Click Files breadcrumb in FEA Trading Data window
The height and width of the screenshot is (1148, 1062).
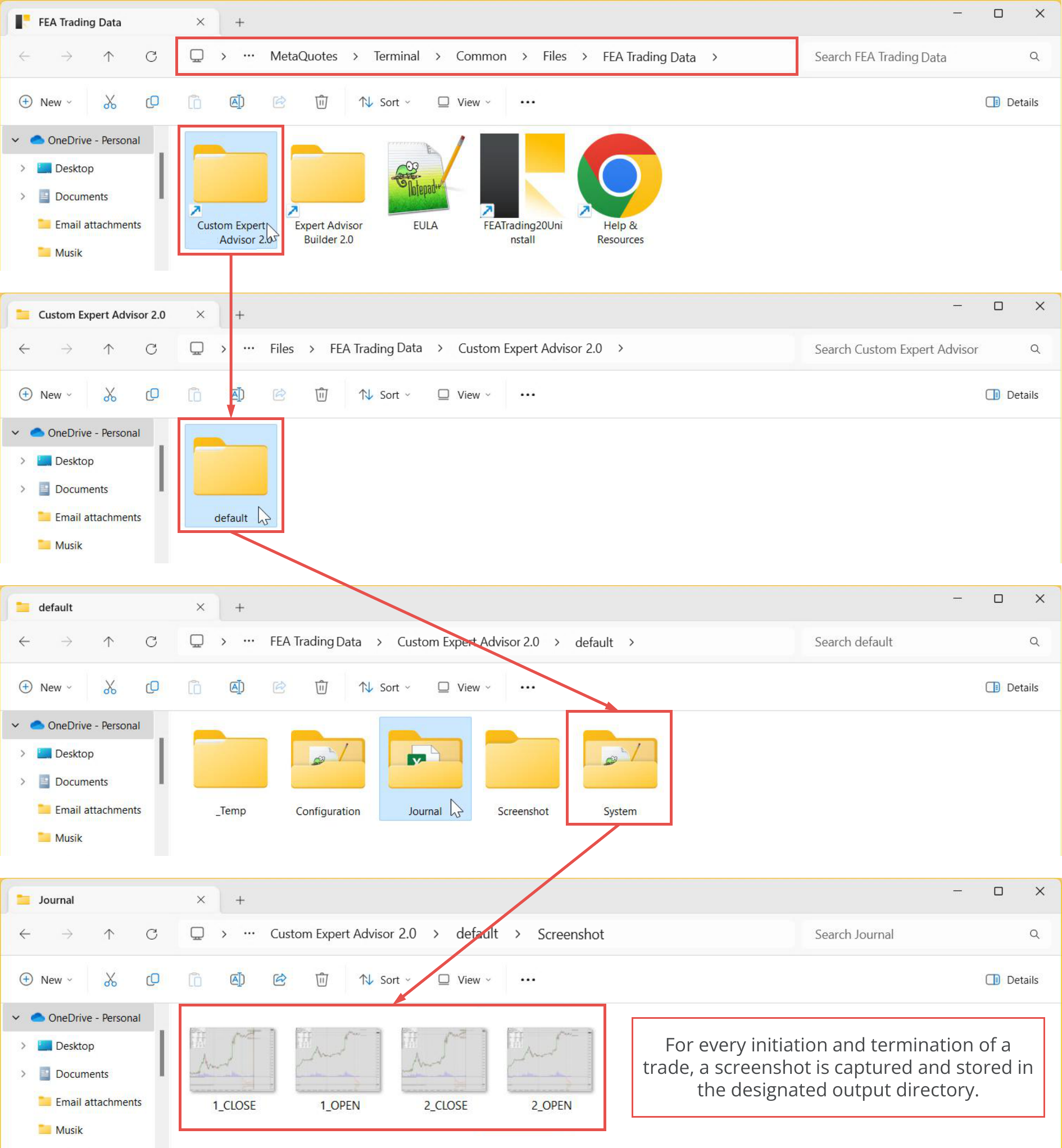[x=555, y=56]
